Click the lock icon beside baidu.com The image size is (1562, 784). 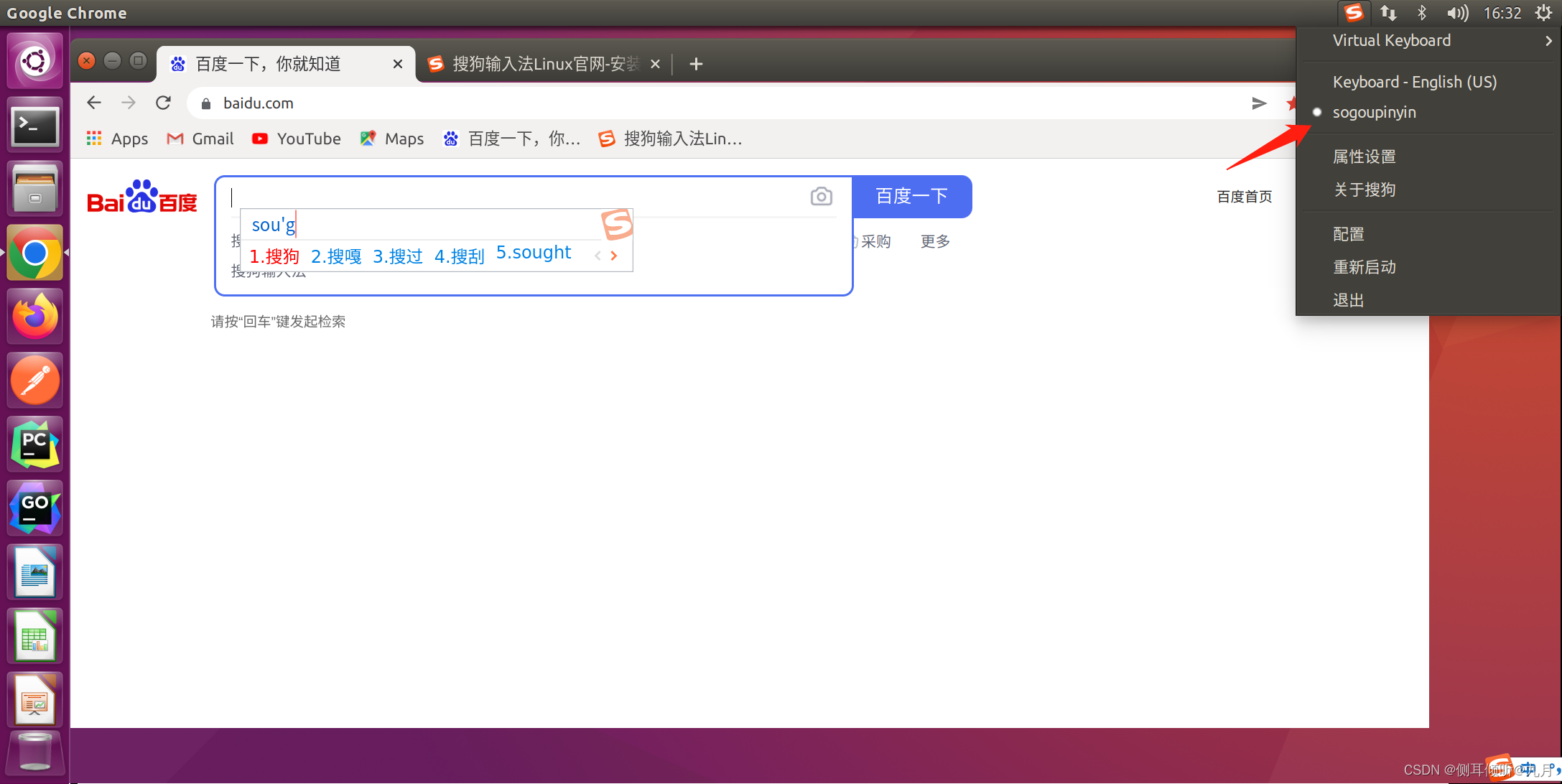point(206,103)
